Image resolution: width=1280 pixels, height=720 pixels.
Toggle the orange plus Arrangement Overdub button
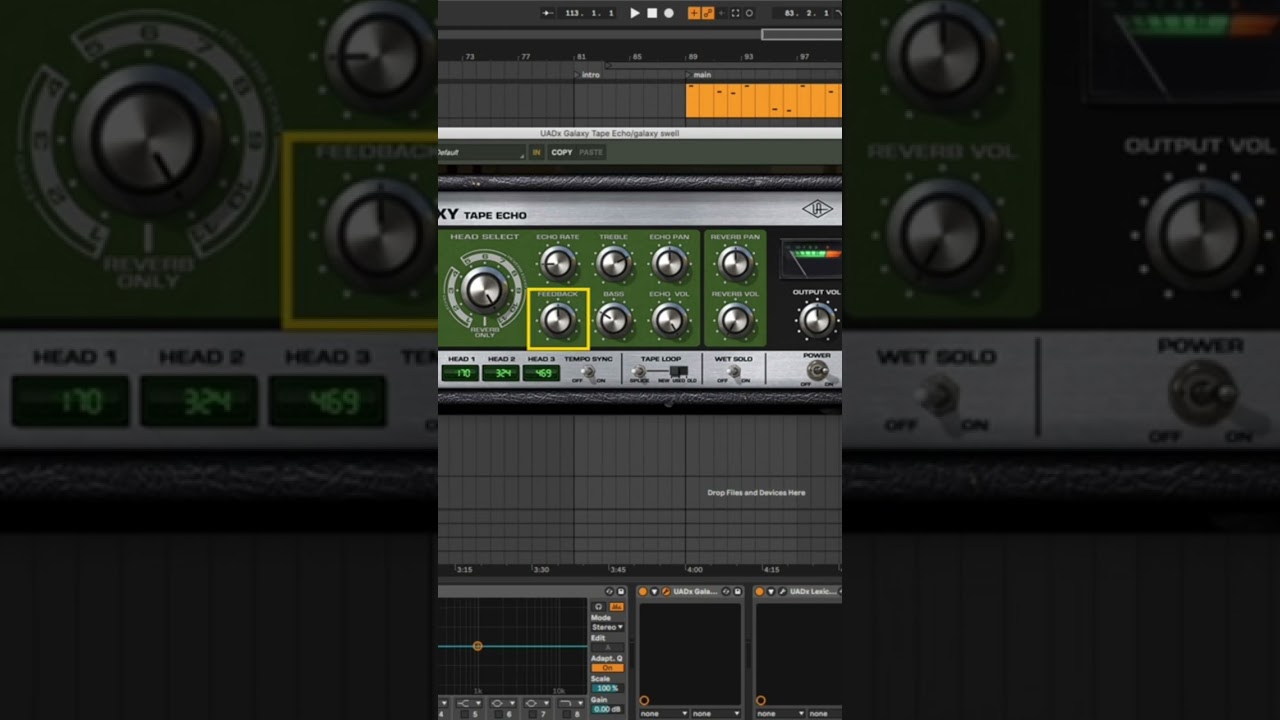click(x=694, y=13)
